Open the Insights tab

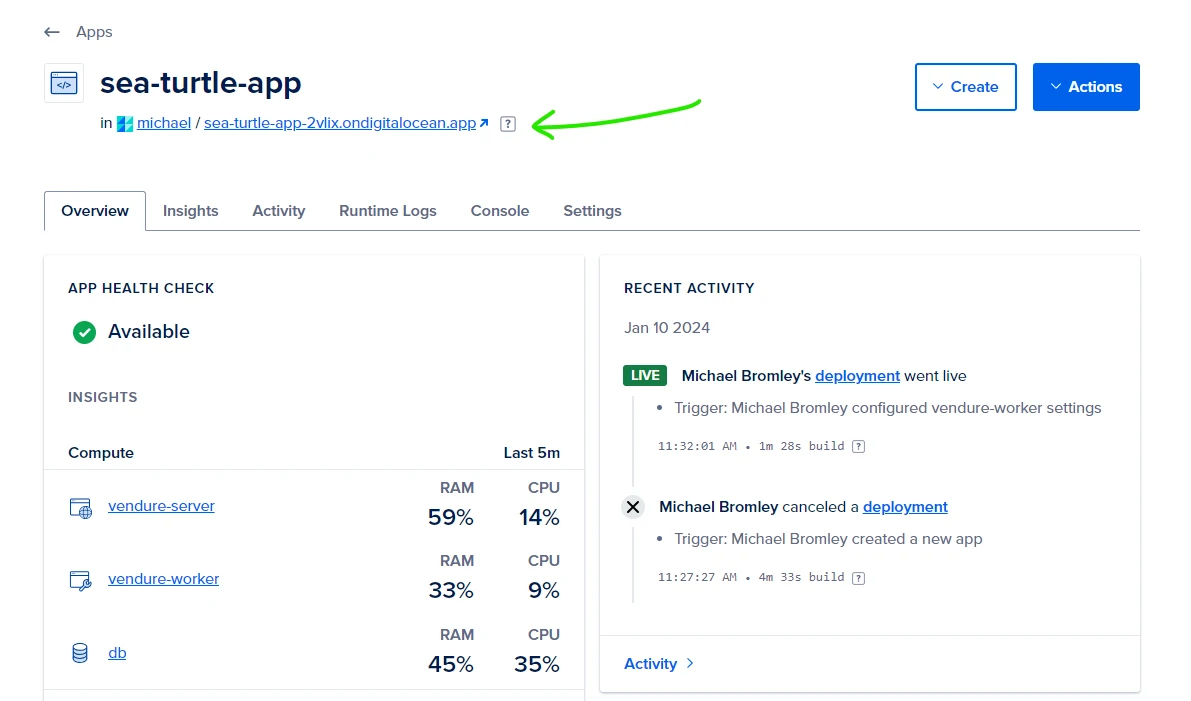click(x=190, y=211)
